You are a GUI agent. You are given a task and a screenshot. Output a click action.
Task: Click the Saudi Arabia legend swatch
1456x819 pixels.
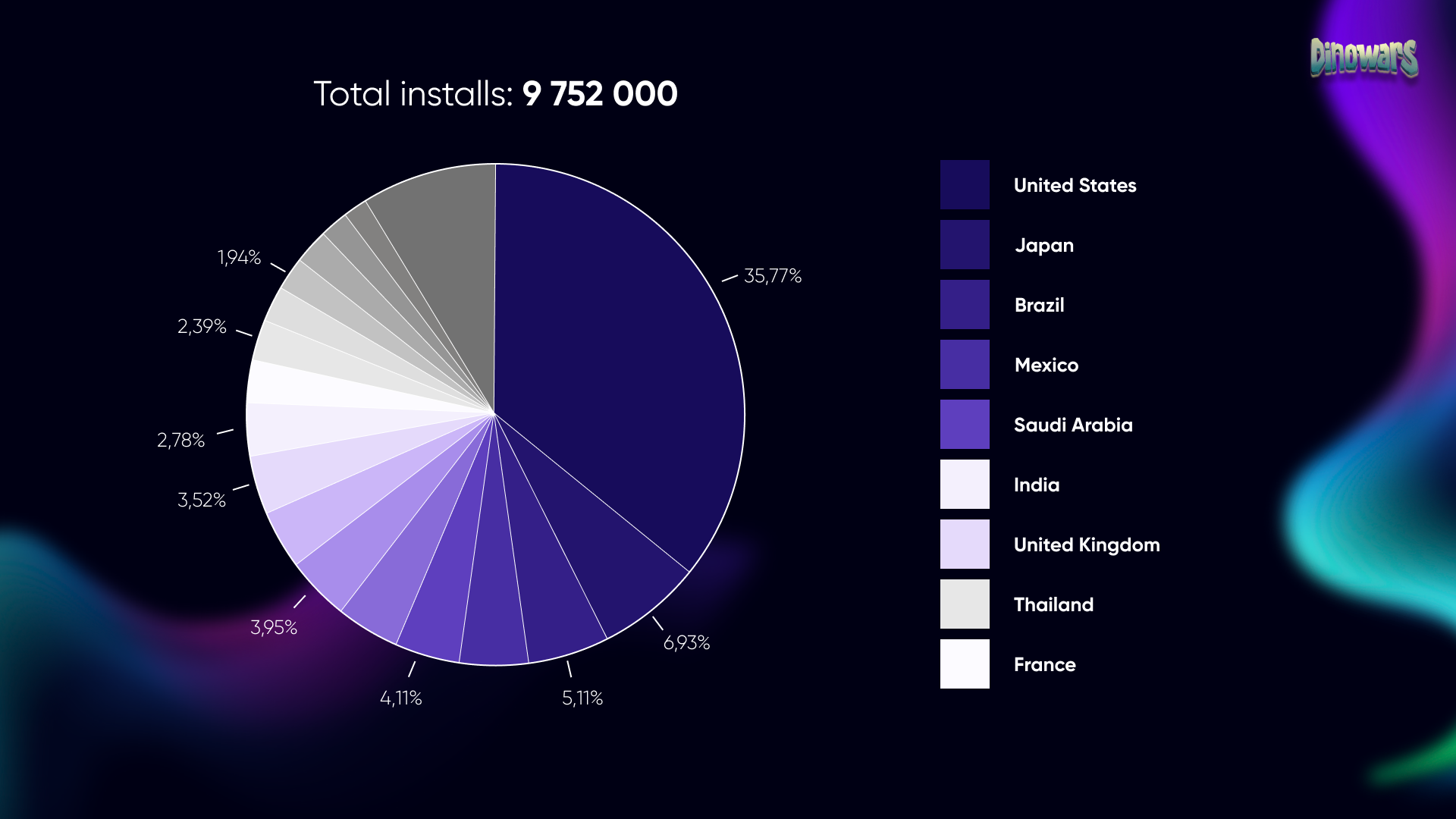pos(965,424)
